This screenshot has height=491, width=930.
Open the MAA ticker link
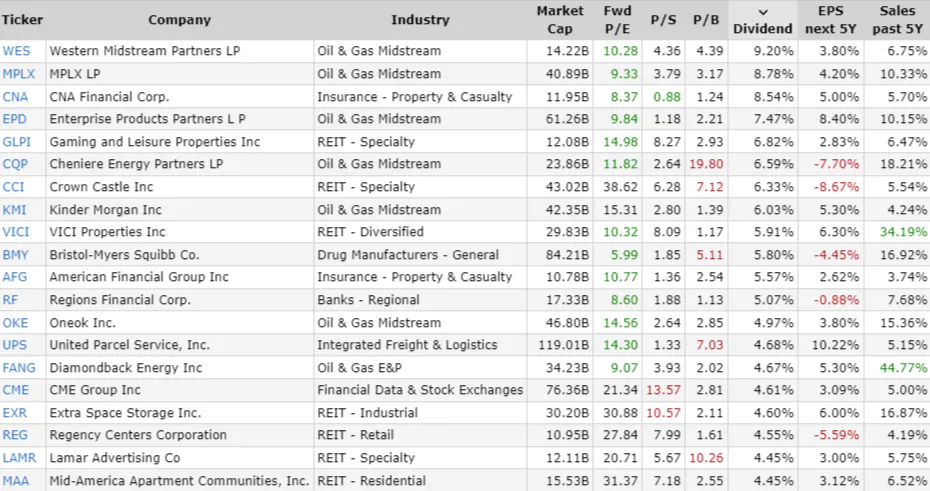coord(15,481)
